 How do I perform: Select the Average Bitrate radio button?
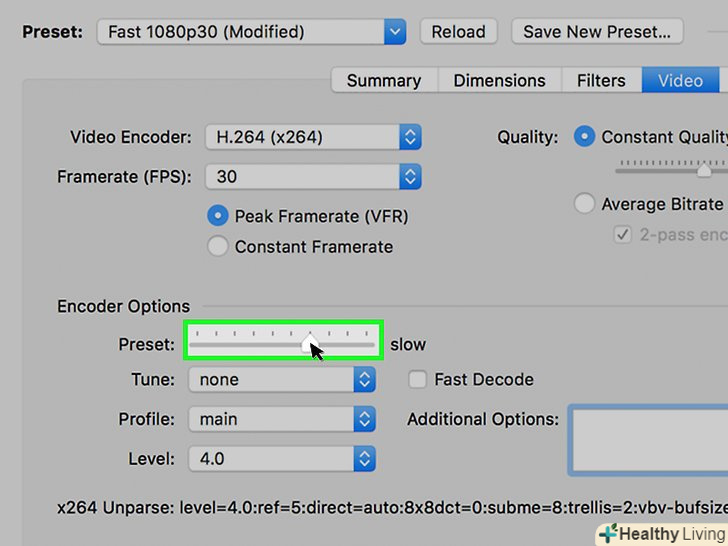(585, 204)
